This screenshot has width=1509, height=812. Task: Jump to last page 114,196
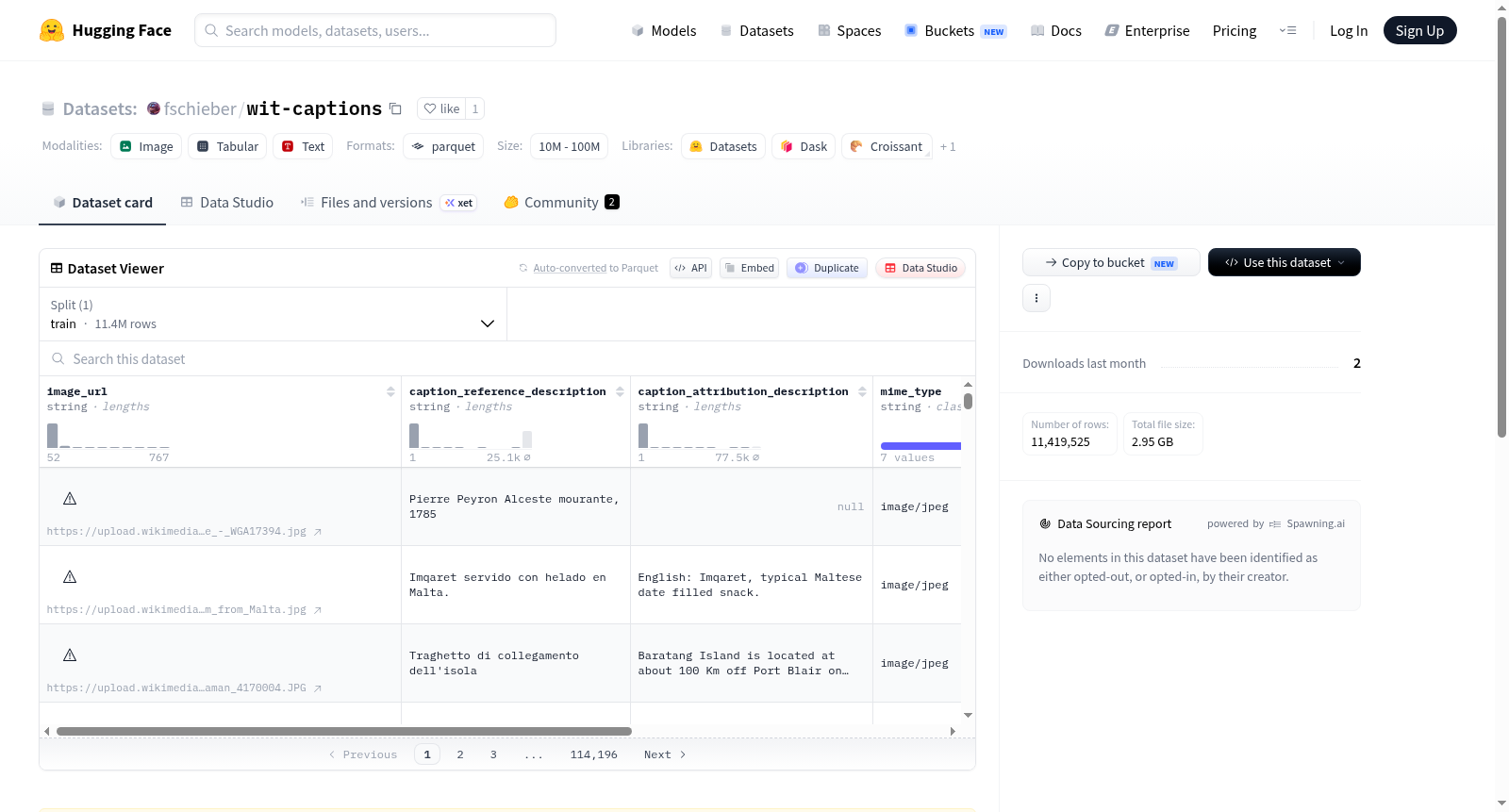(593, 754)
